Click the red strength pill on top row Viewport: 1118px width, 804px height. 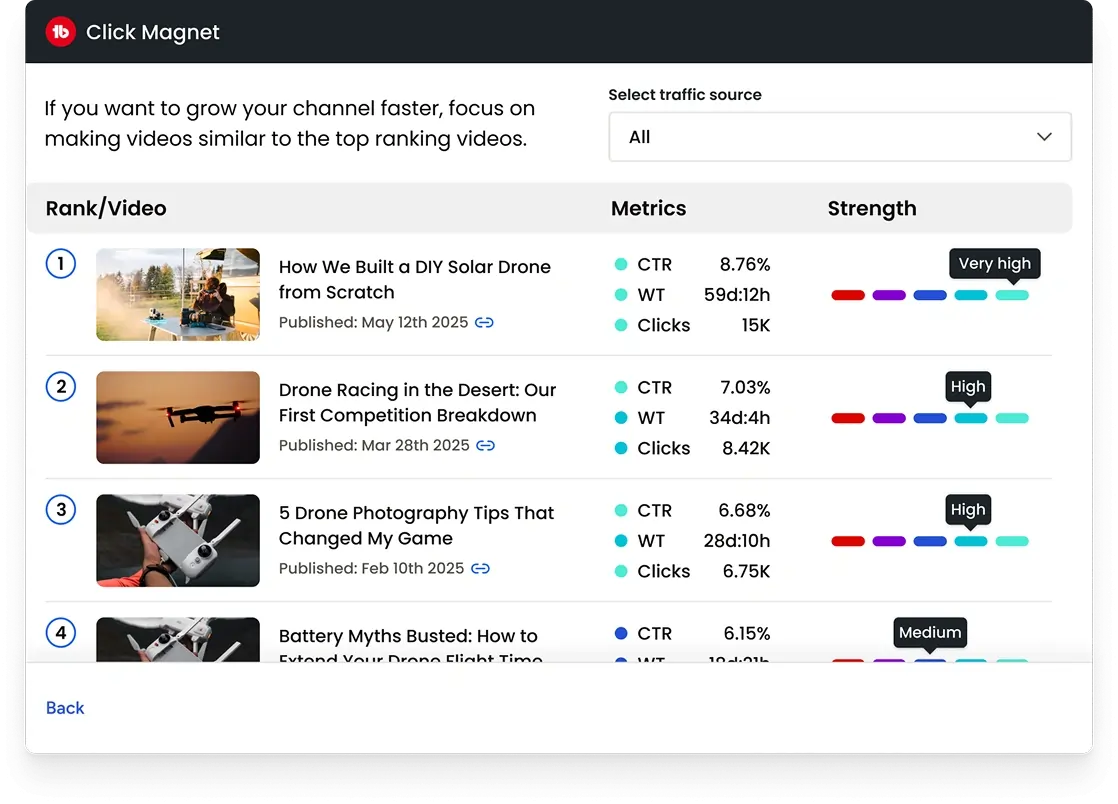(848, 295)
